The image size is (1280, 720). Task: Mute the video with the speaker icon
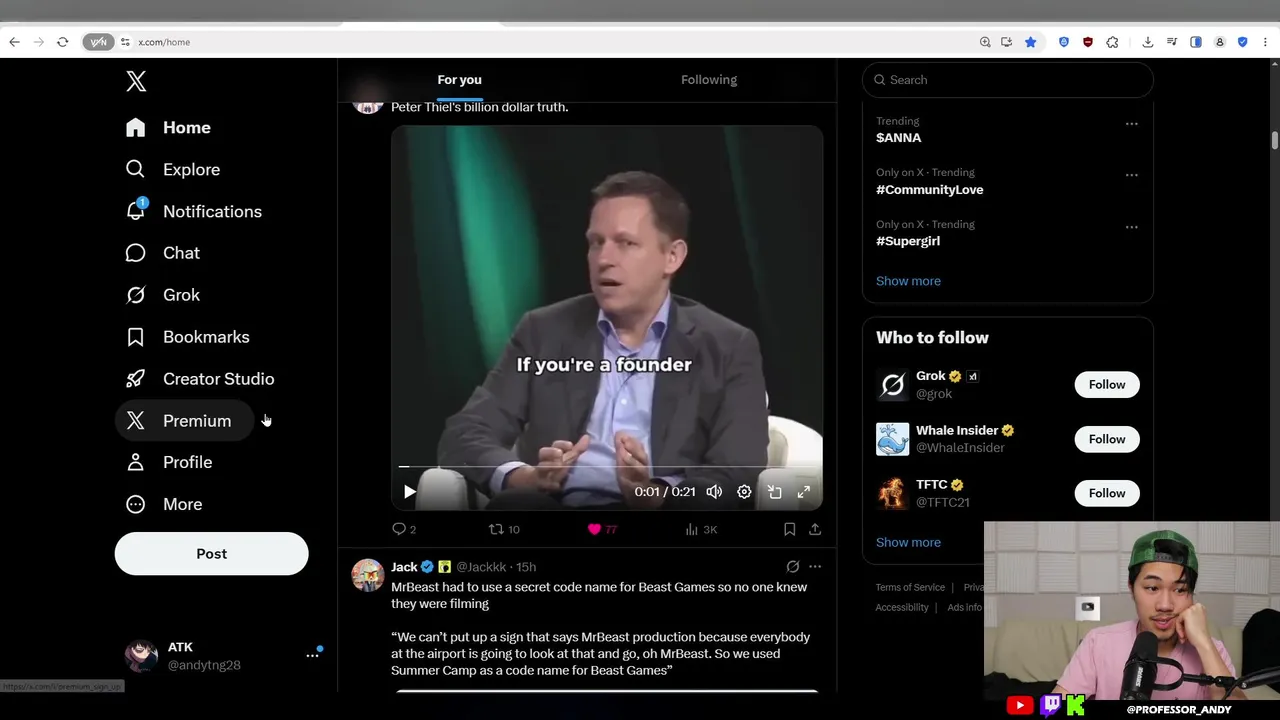(714, 492)
